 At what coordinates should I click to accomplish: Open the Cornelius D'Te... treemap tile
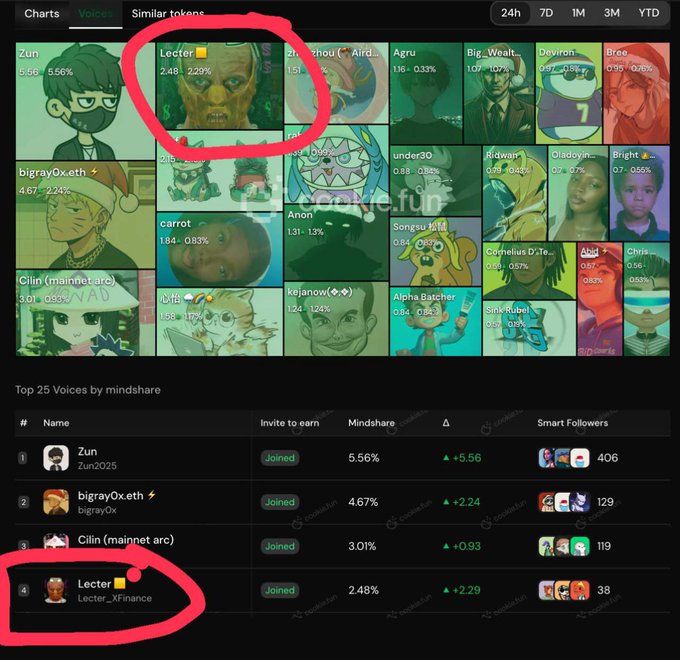click(529, 271)
